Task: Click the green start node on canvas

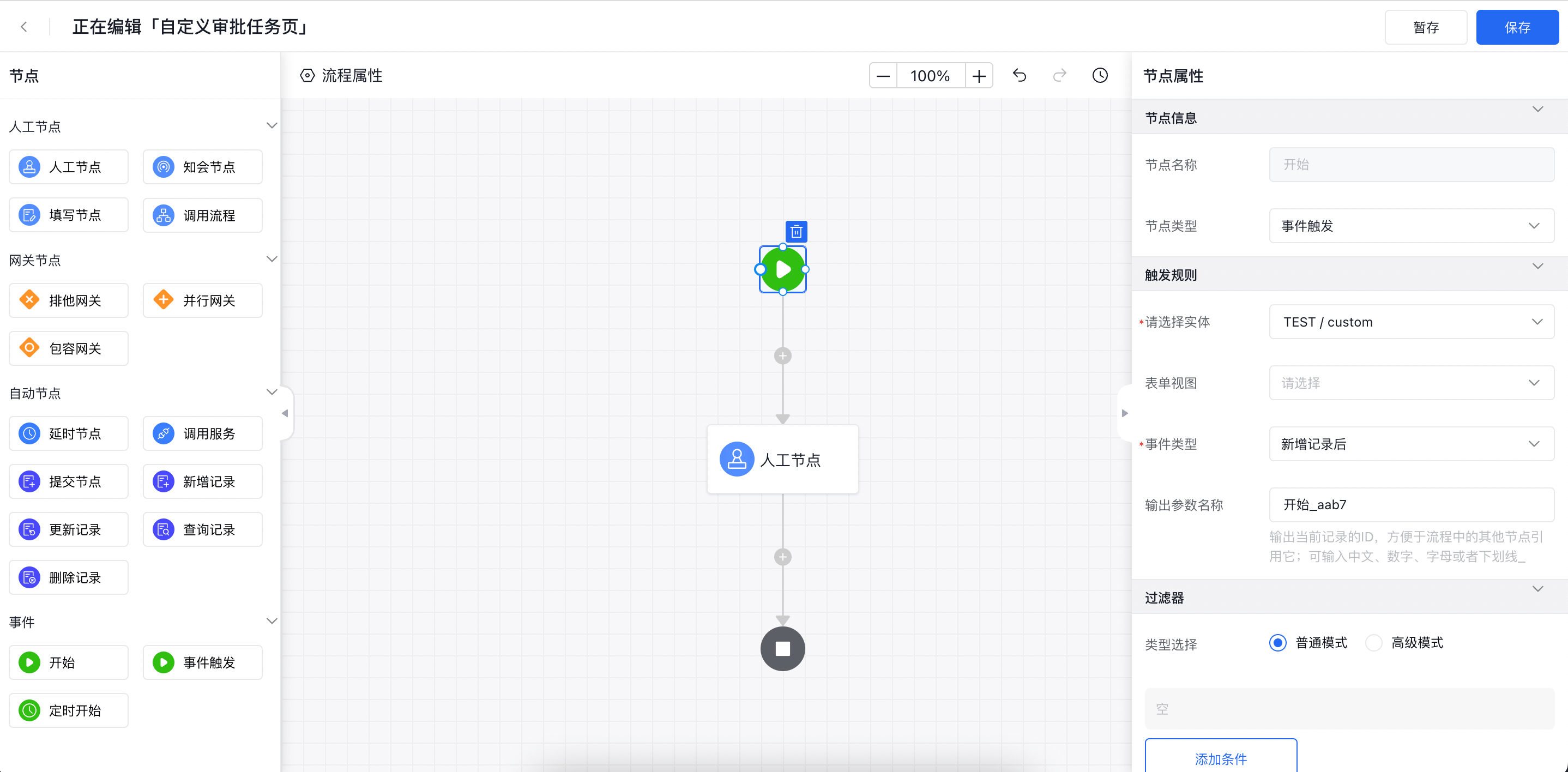Action: pyautogui.click(x=783, y=269)
